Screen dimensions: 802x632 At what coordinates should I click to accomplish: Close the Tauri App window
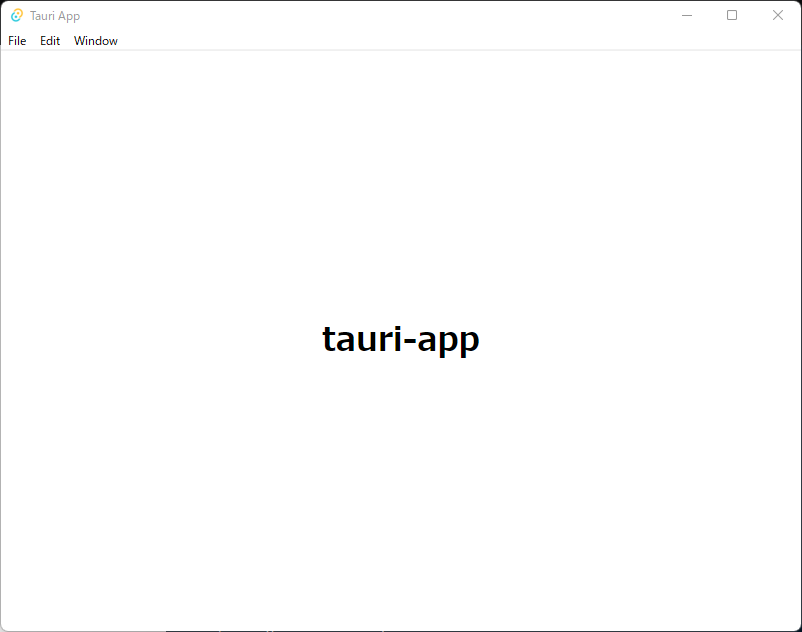[777, 15]
